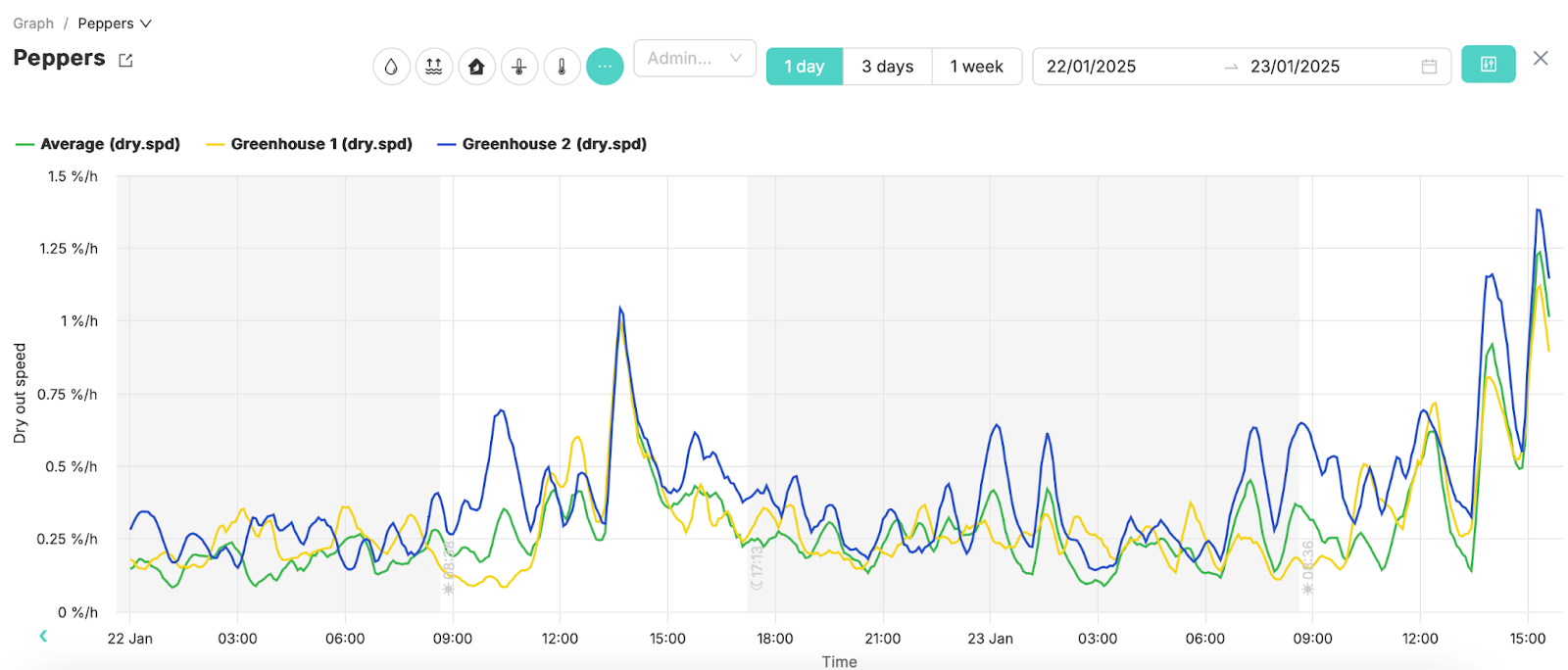Switch to the 1 week range
This screenshot has height=670, width=1568.
coord(977,67)
